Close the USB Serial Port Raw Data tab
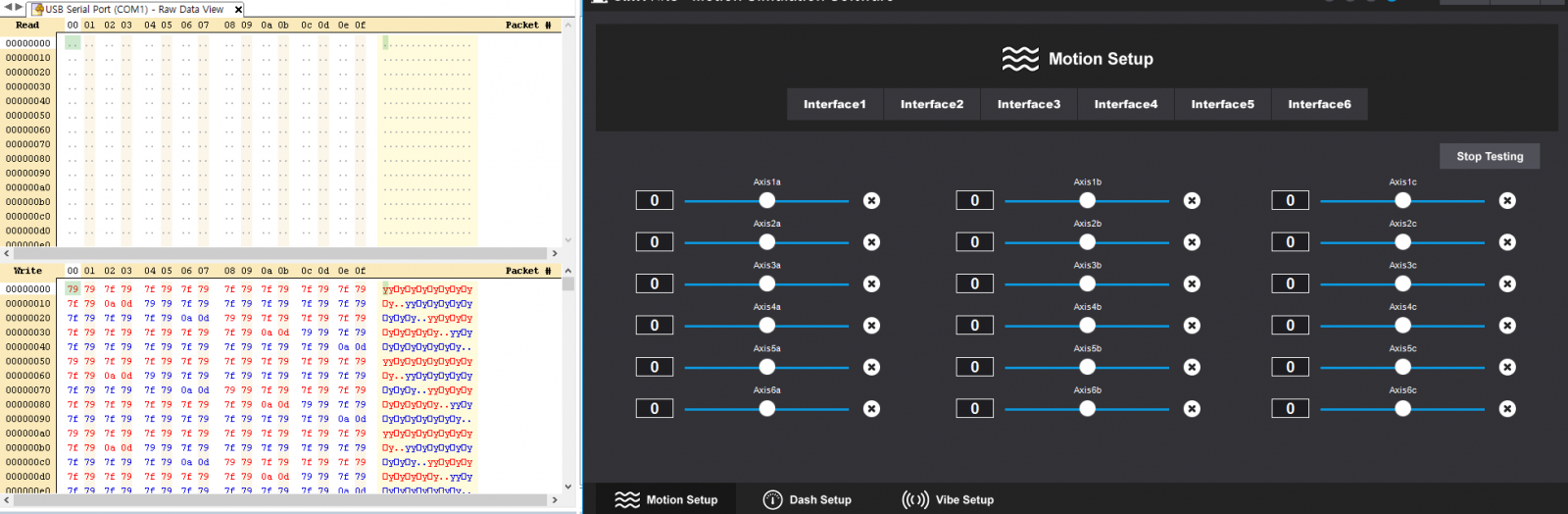 point(238,10)
